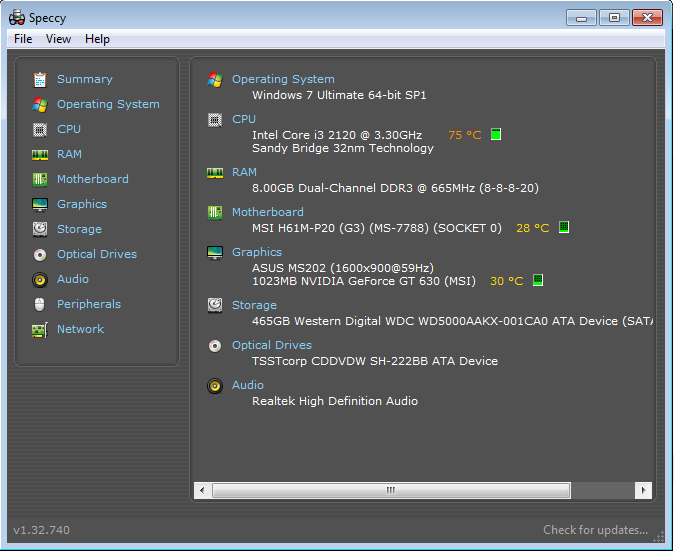The height and width of the screenshot is (555, 674).
Task: Click the RAM heading link in summary
Action: tap(244, 172)
